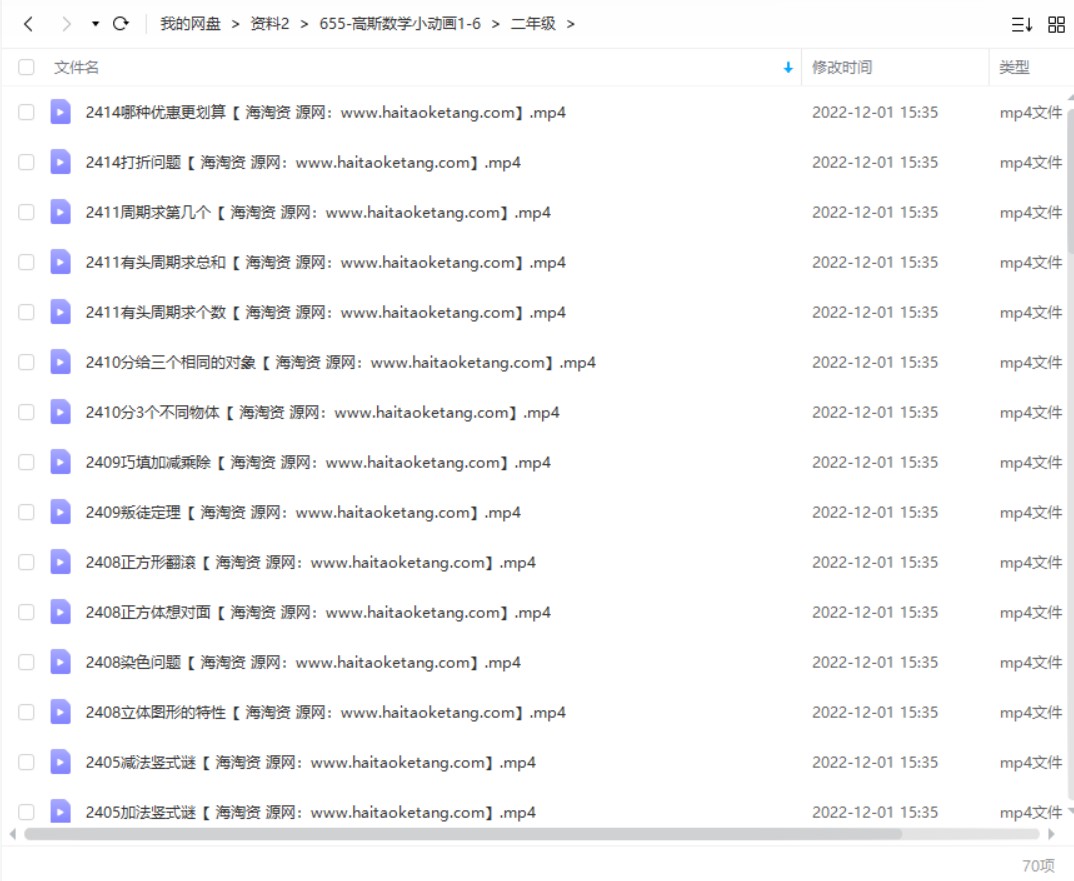Screen dimensions: 1074x881
Task: Click the horizontal scrollbar right arrow
Action: [x=1051, y=834]
